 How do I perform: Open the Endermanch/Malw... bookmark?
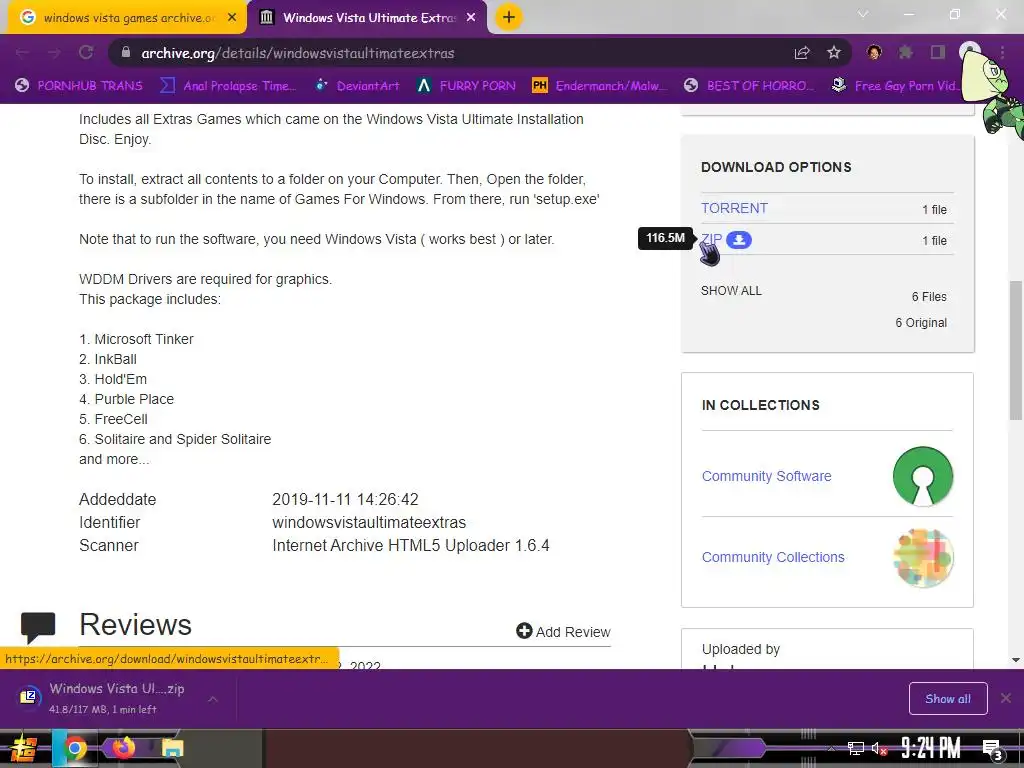600,86
